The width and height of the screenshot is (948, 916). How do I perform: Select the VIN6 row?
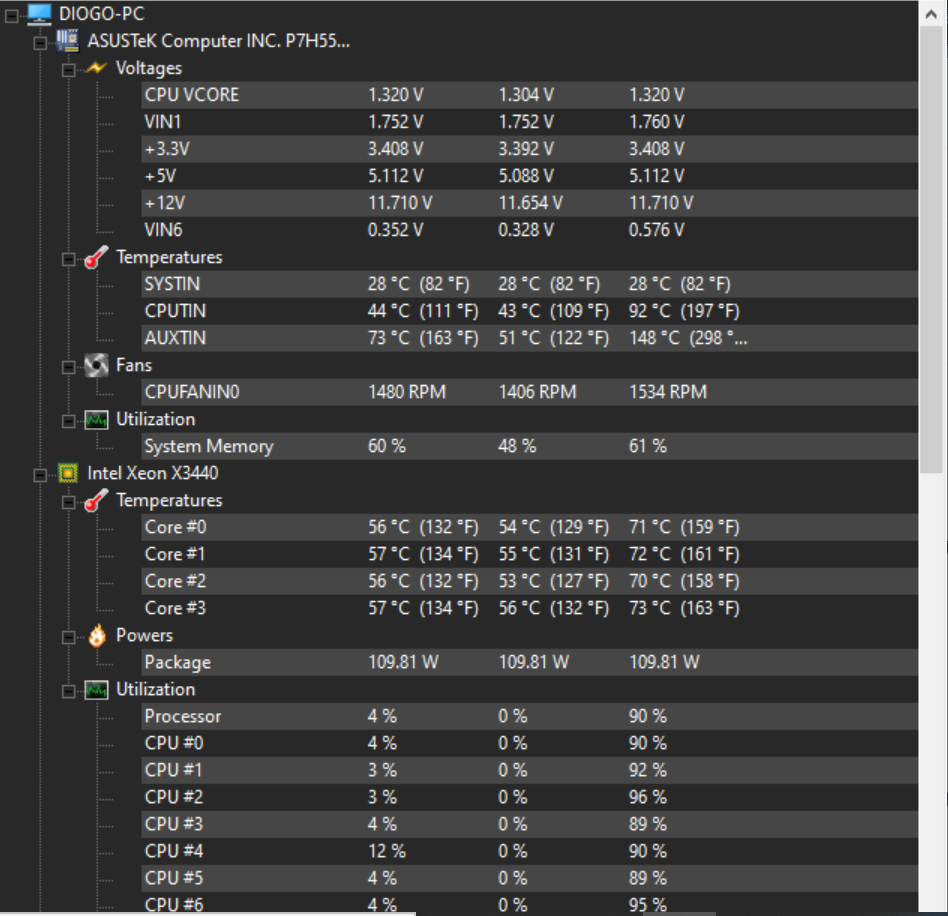click(530, 230)
